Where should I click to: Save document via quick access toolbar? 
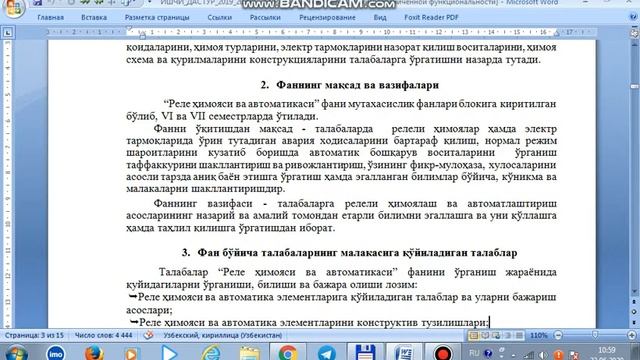38,3
